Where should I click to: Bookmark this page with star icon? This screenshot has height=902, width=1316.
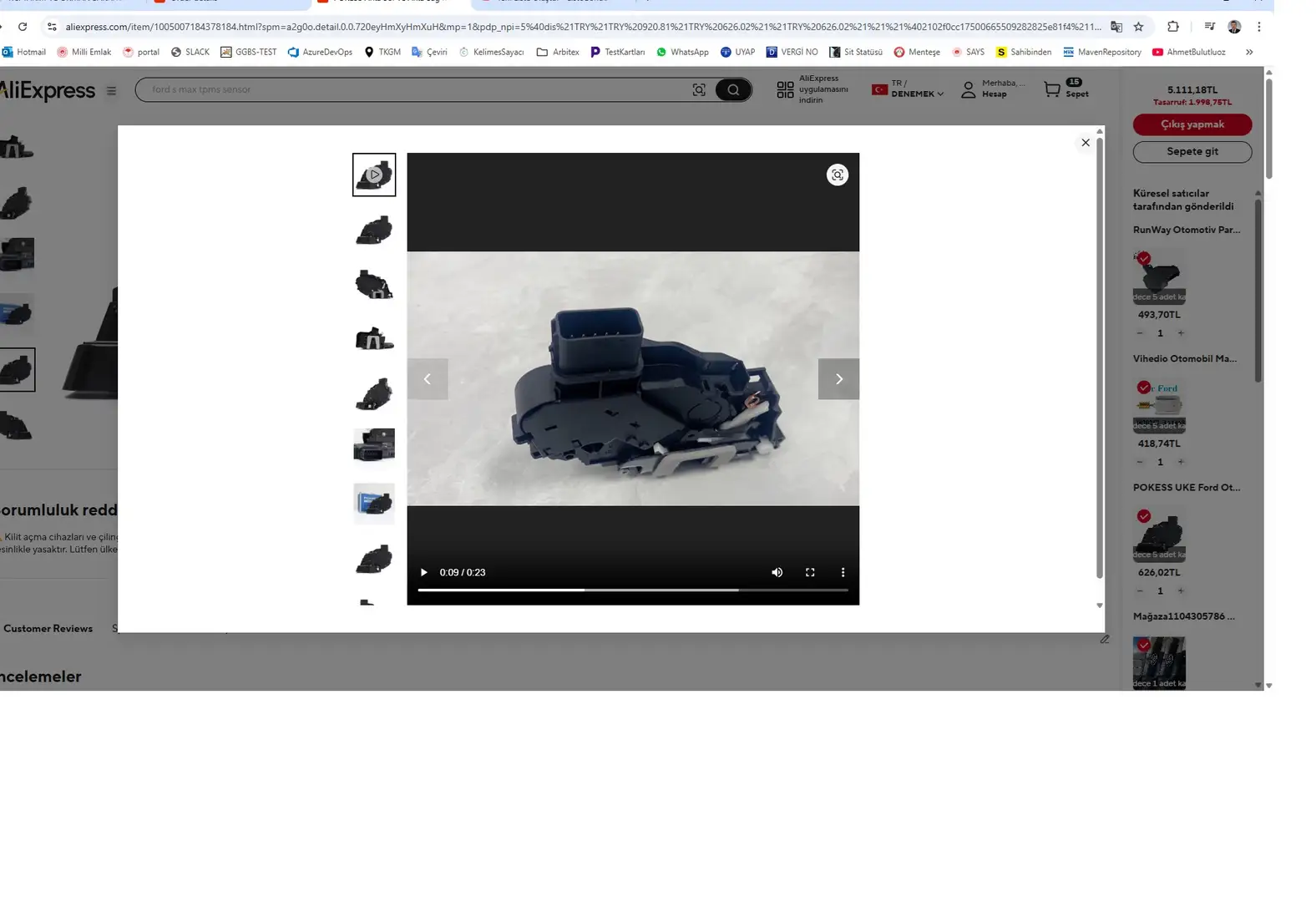(1138, 27)
